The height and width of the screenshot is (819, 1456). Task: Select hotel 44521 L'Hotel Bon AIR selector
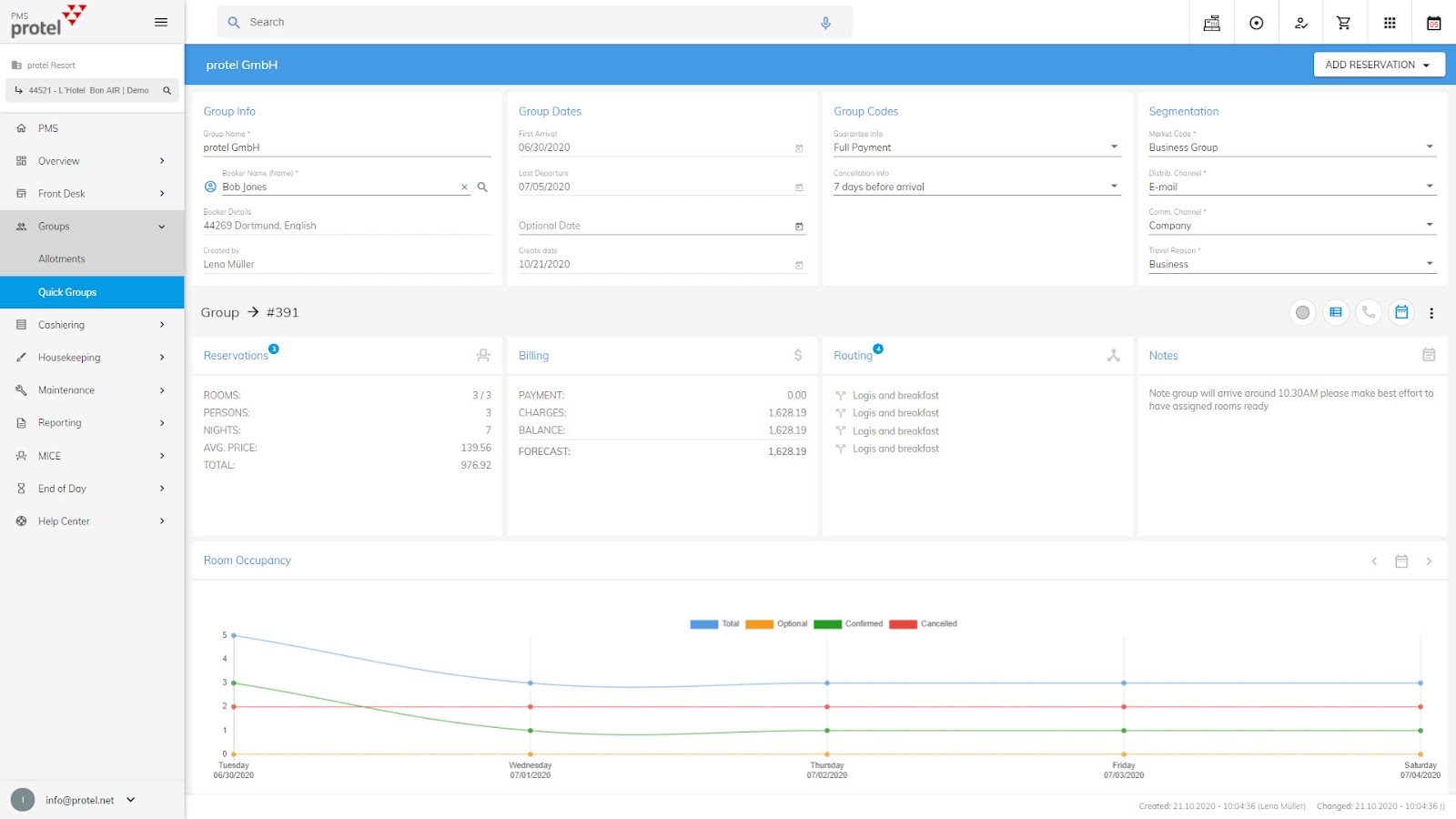(x=92, y=90)
